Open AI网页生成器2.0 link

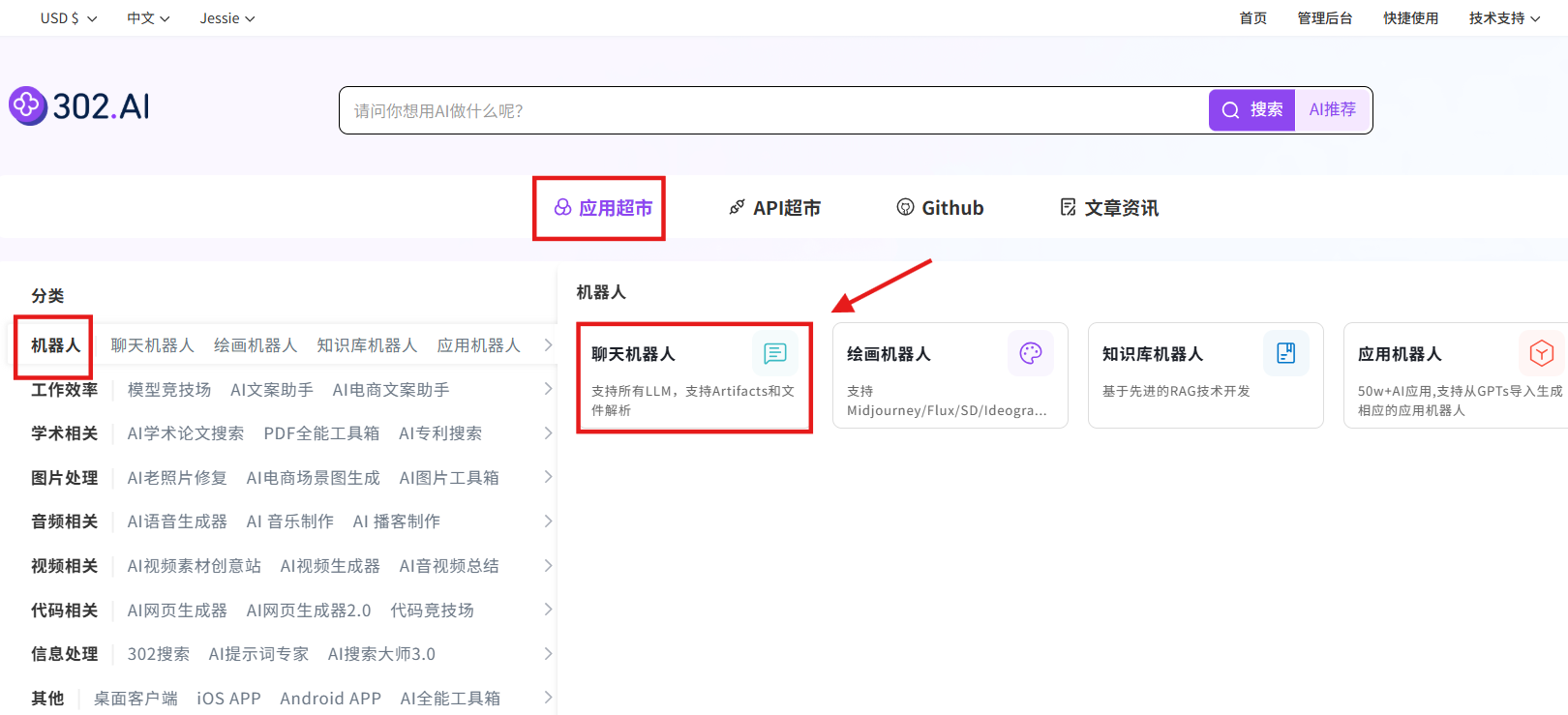pos(309,610)
